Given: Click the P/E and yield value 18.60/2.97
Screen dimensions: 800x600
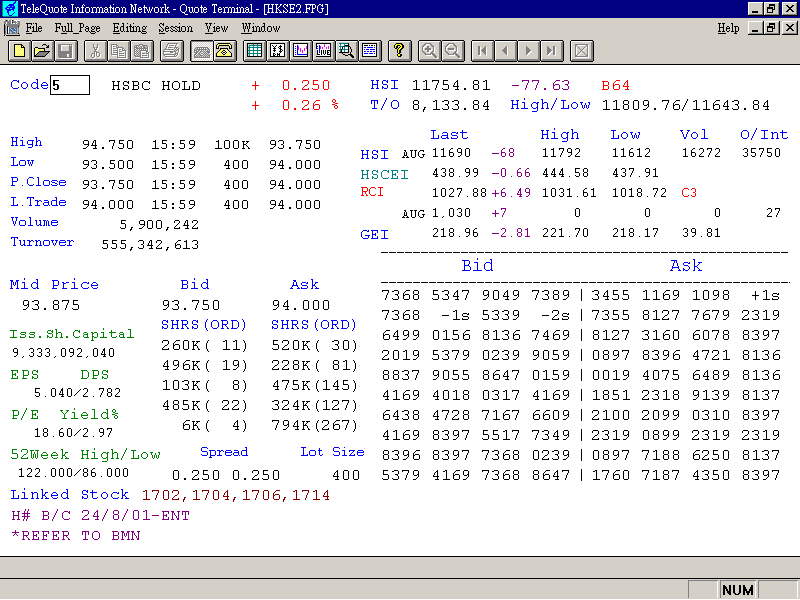Looking at the screenshot, I should 73,433.
